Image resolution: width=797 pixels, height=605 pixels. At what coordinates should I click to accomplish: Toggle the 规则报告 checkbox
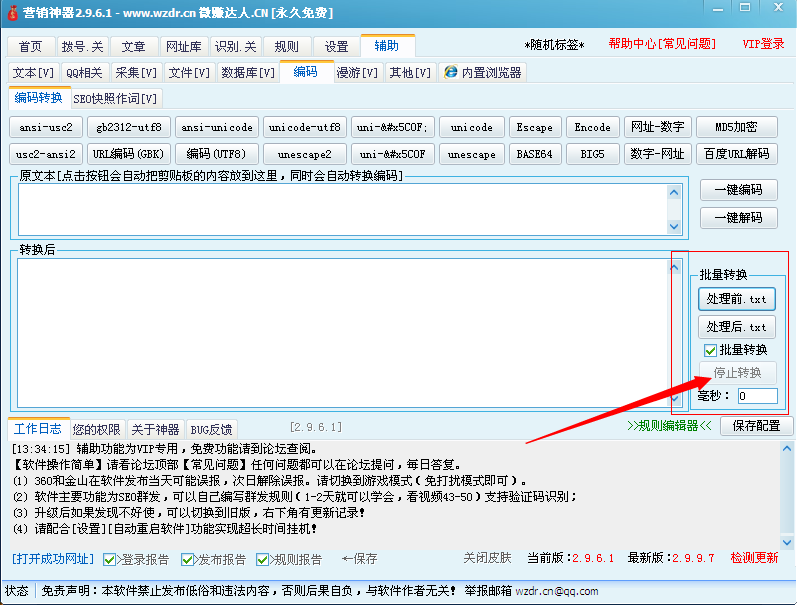coord(262,560)
